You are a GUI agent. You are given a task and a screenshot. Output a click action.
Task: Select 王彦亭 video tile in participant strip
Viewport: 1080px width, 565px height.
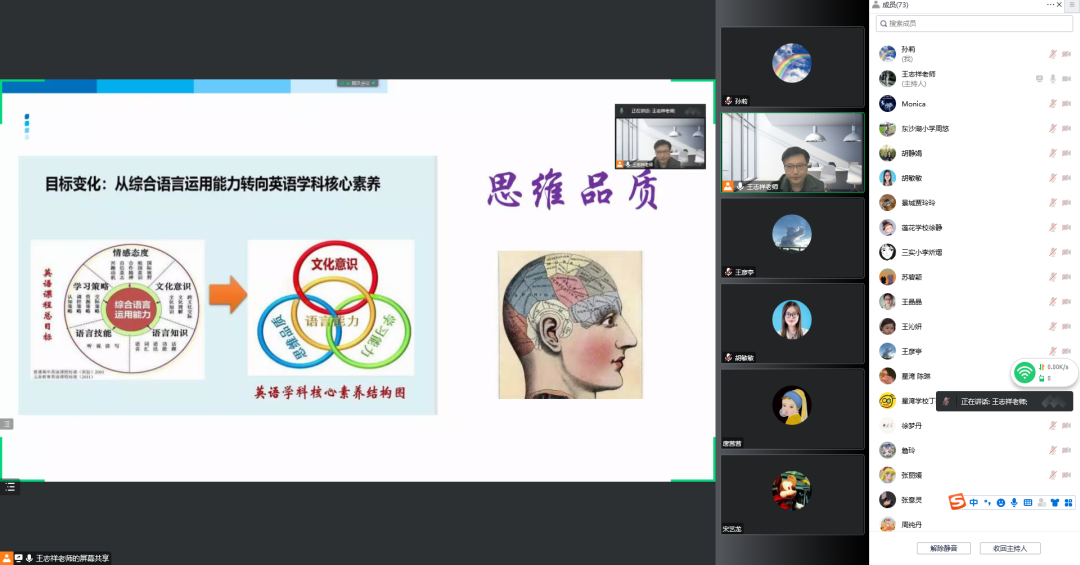[792, 238]
